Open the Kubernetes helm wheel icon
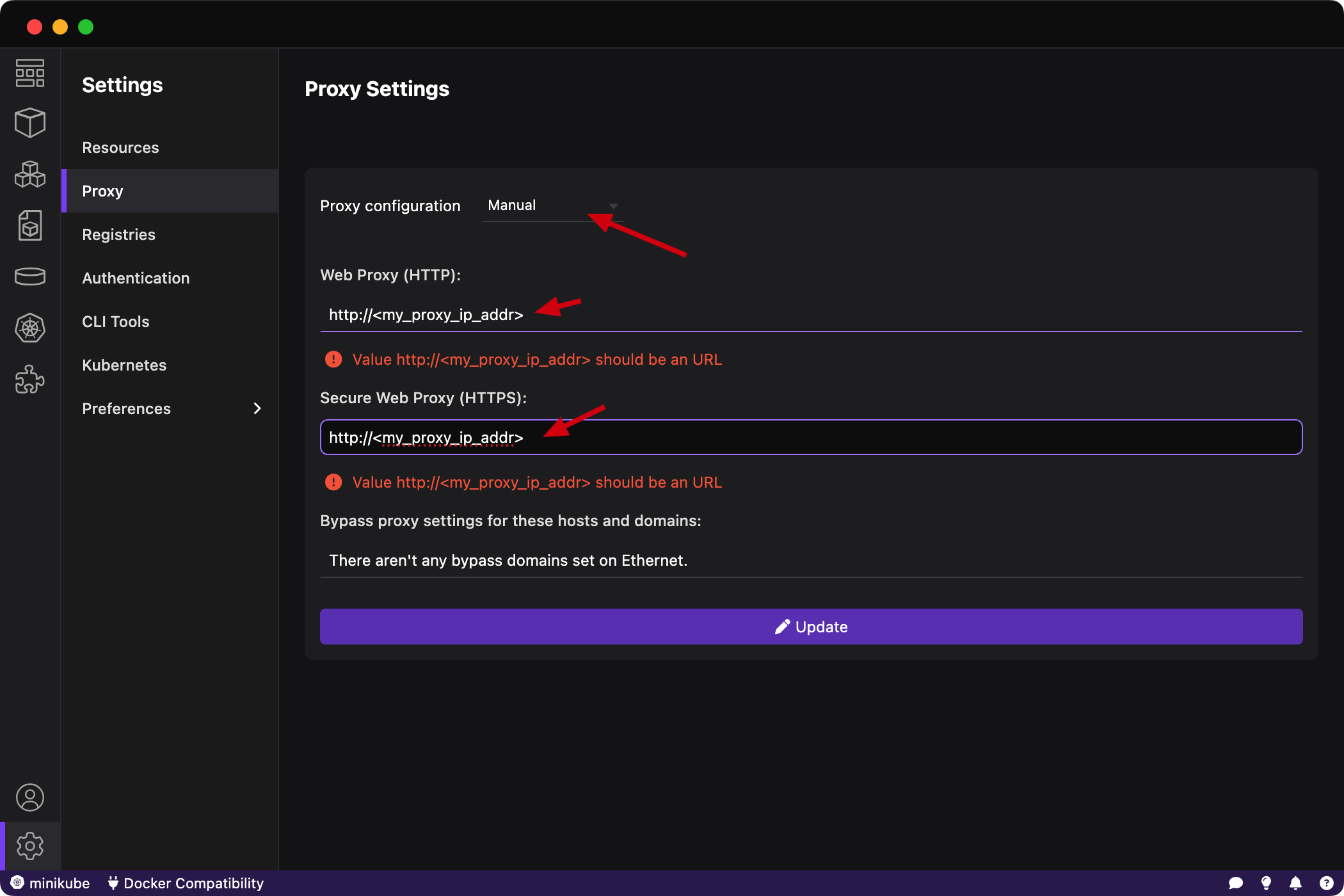The image size is (1344, 896). (x=30, y=328)
